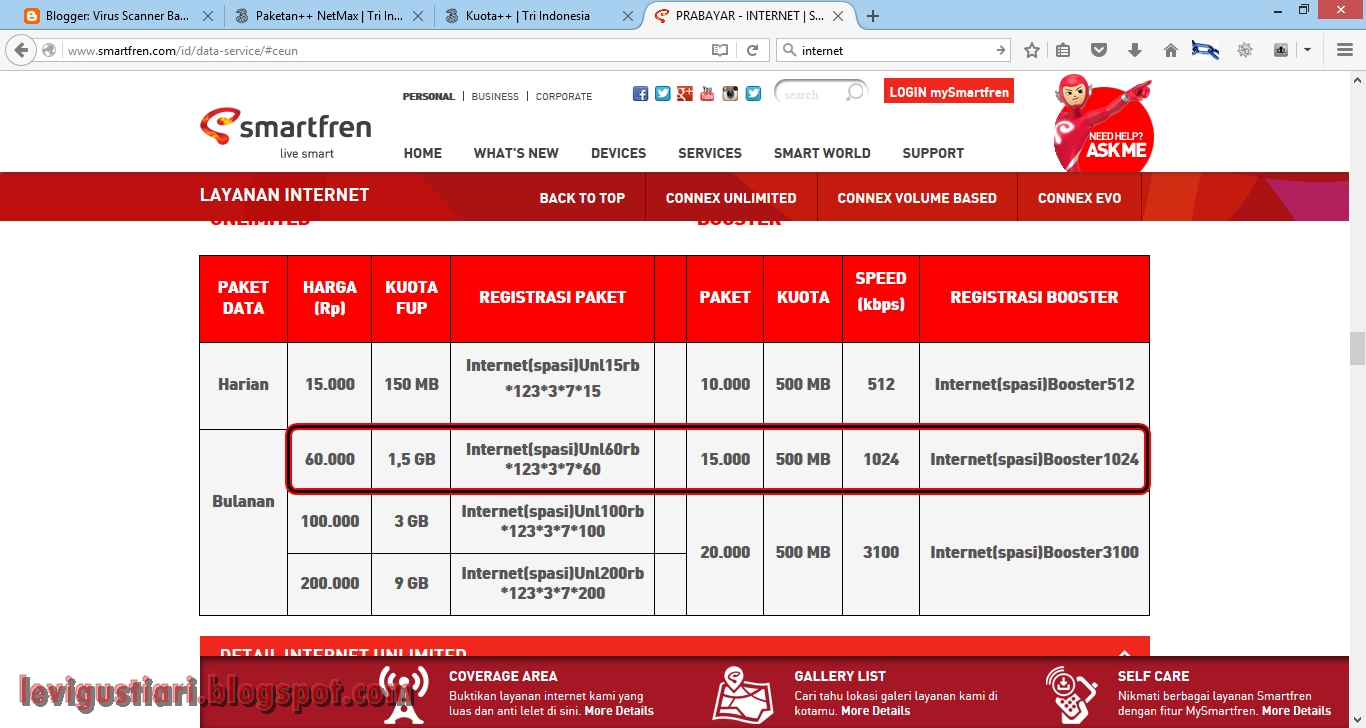Click the Internet(spasi)Booster512 cell
Image resolution: width=1366 pixels, height=728 pixels.
pyautogui.click(x=1034, y=384)
